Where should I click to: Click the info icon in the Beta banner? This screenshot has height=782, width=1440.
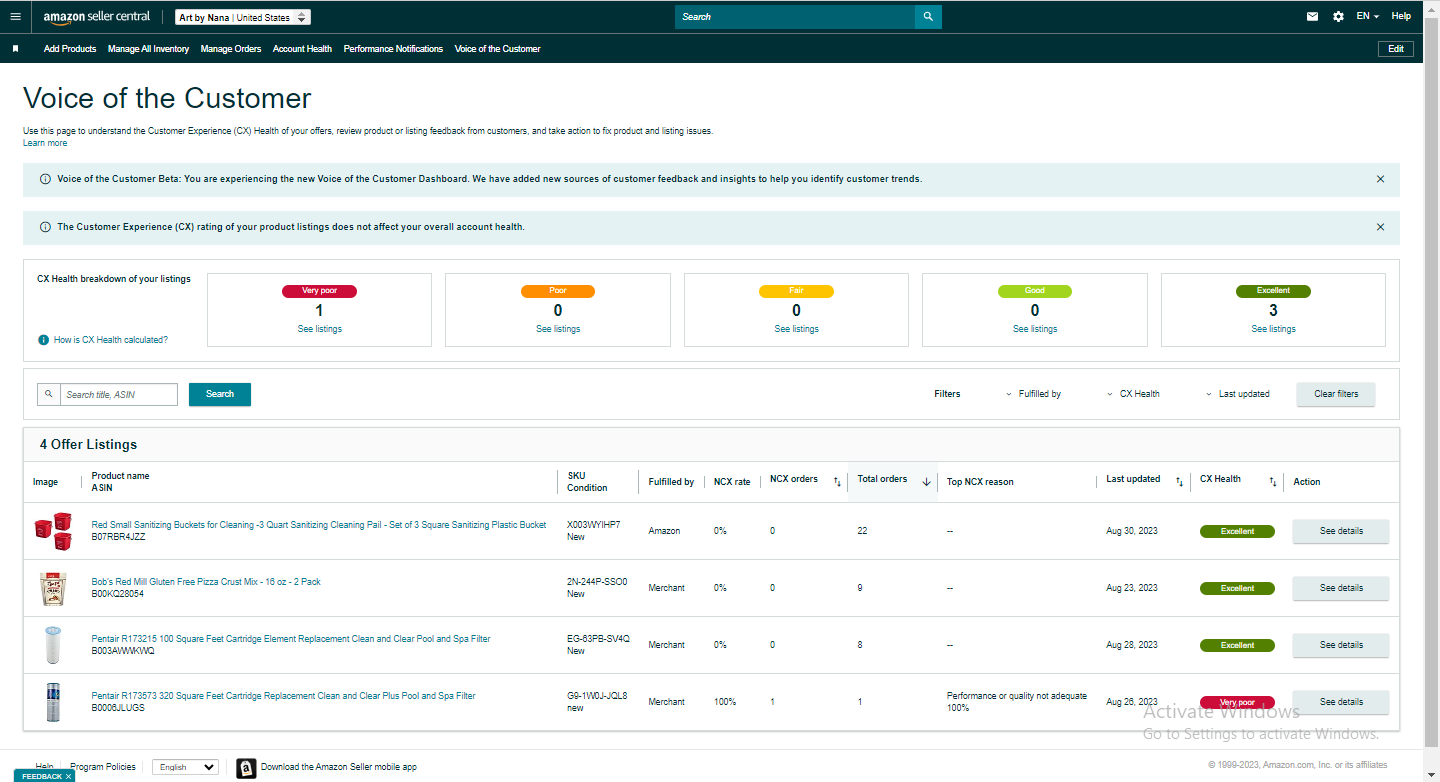(x=45, y=180)
